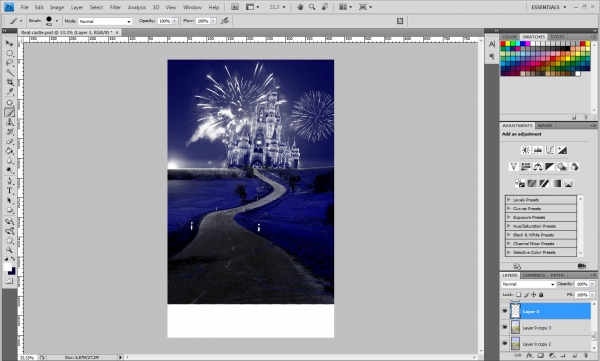The height and width of the screenshot is (361, 600).
Task: Switch to the Channels tab
Action: pos(533,275)
